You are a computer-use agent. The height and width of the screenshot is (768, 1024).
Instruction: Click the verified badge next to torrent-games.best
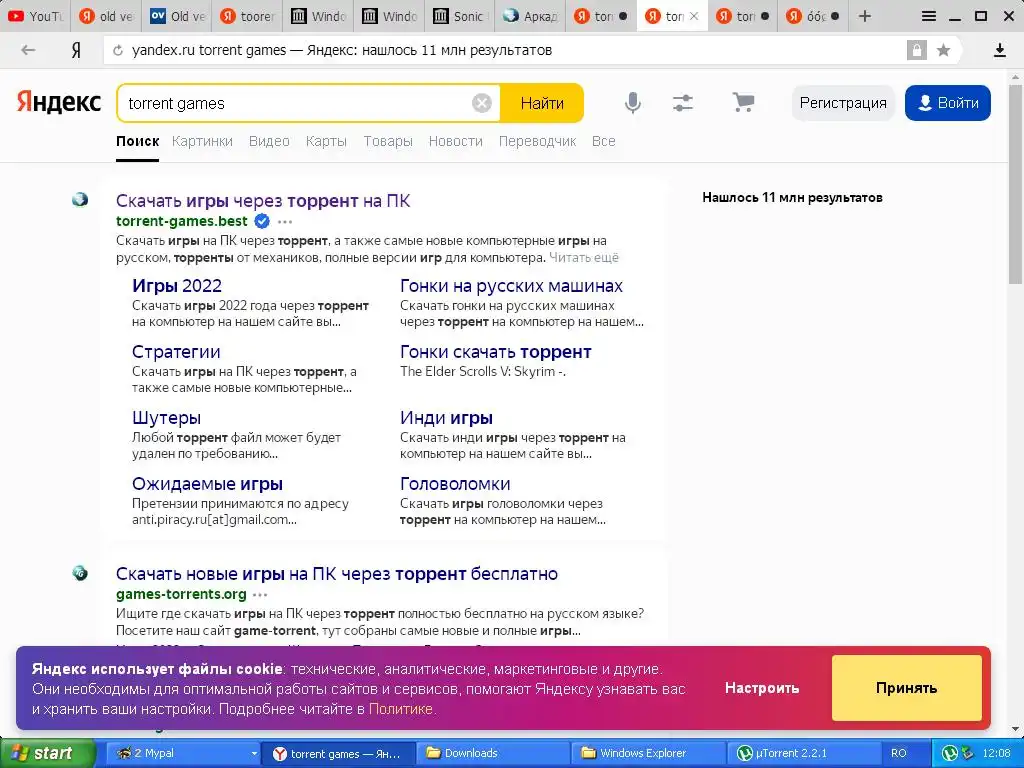point(261,221)
